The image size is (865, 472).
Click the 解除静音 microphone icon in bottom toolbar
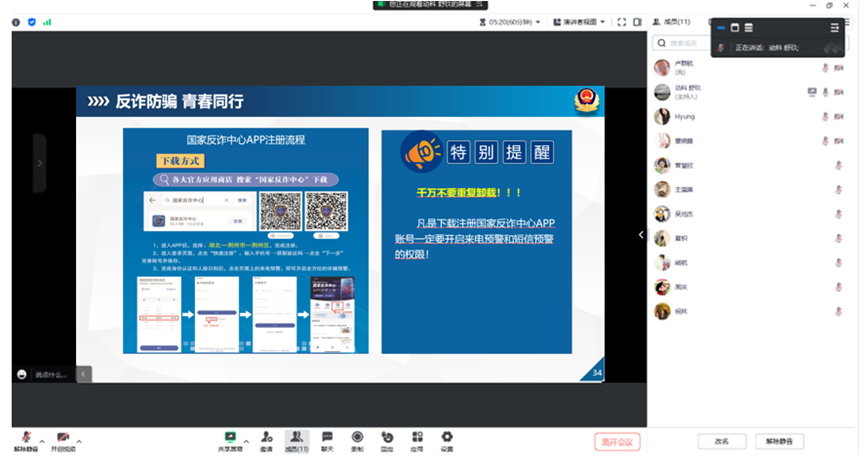coord(25,437)
